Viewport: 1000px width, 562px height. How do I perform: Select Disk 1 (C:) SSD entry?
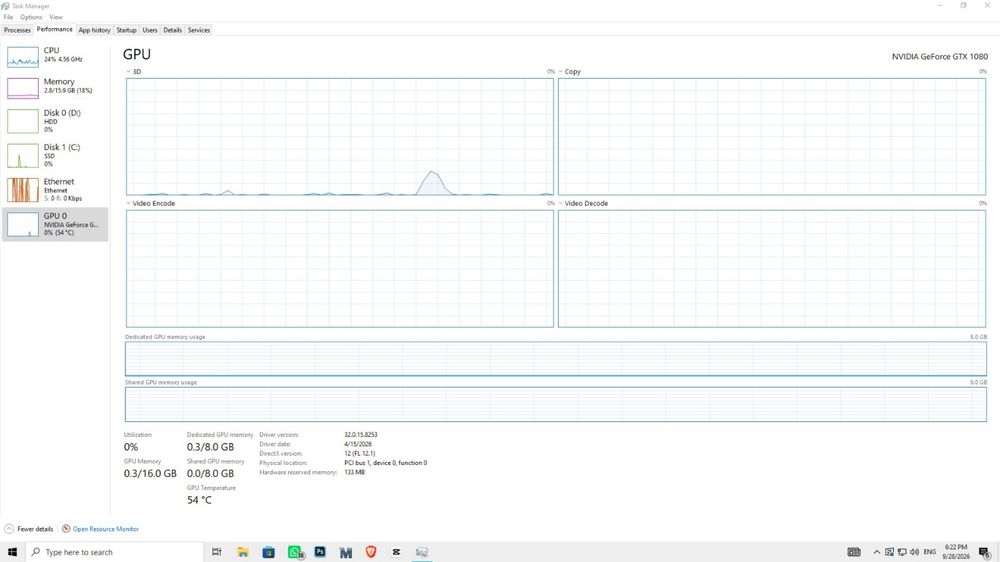pyautogui.click(x=55, y=155)
